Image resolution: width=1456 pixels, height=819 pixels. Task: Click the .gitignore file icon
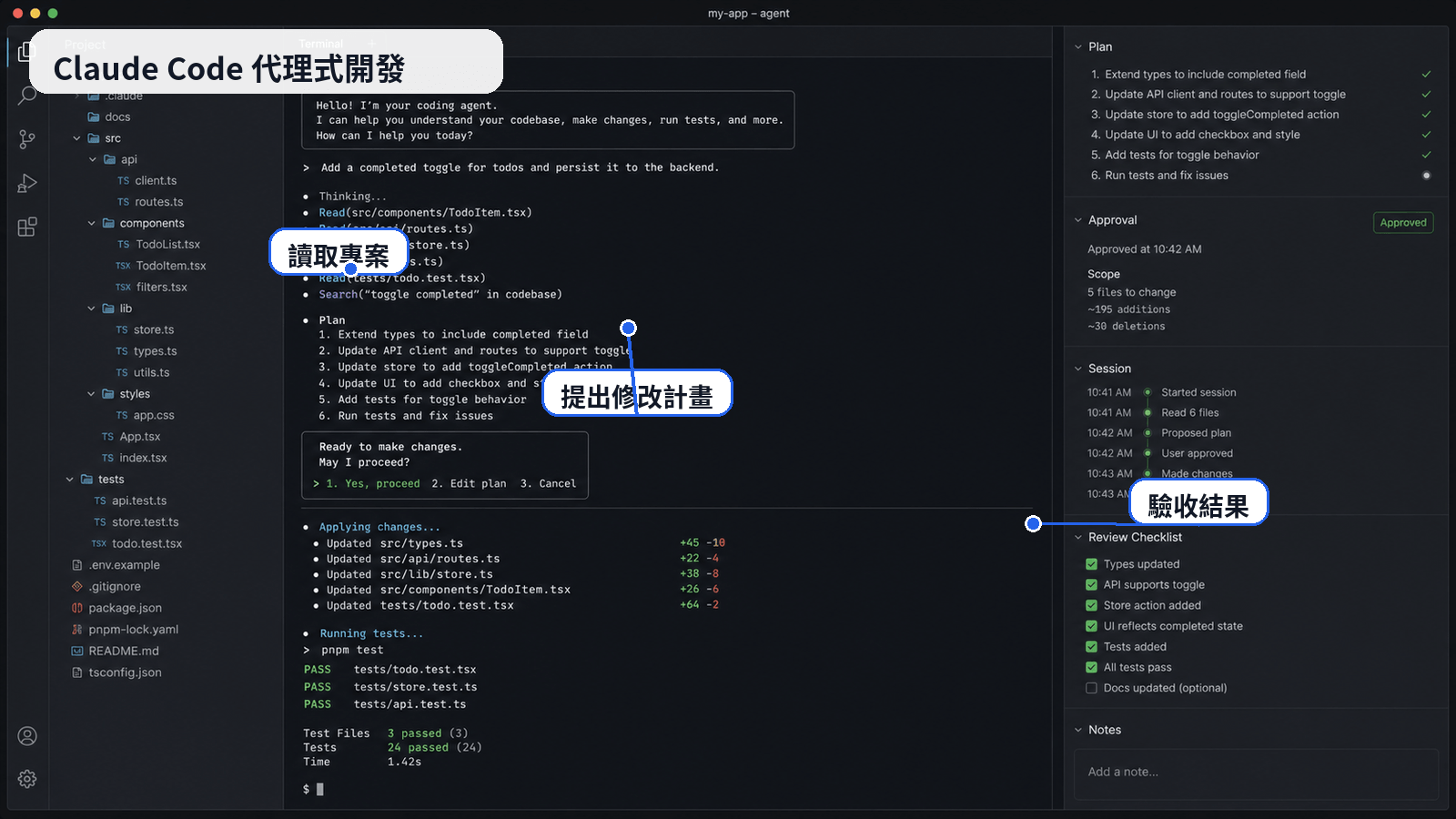point(77,586)
